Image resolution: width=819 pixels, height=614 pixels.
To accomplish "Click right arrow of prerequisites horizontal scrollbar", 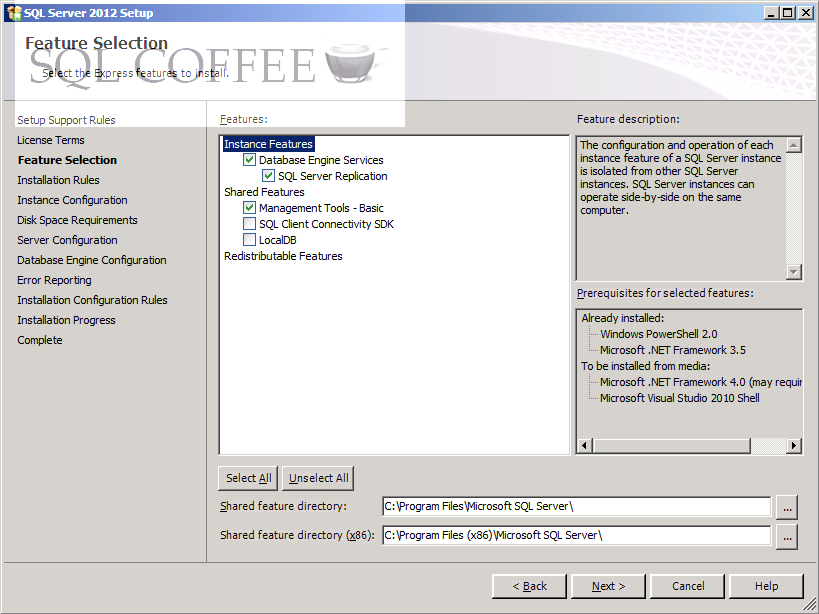I will coord(794,445).
